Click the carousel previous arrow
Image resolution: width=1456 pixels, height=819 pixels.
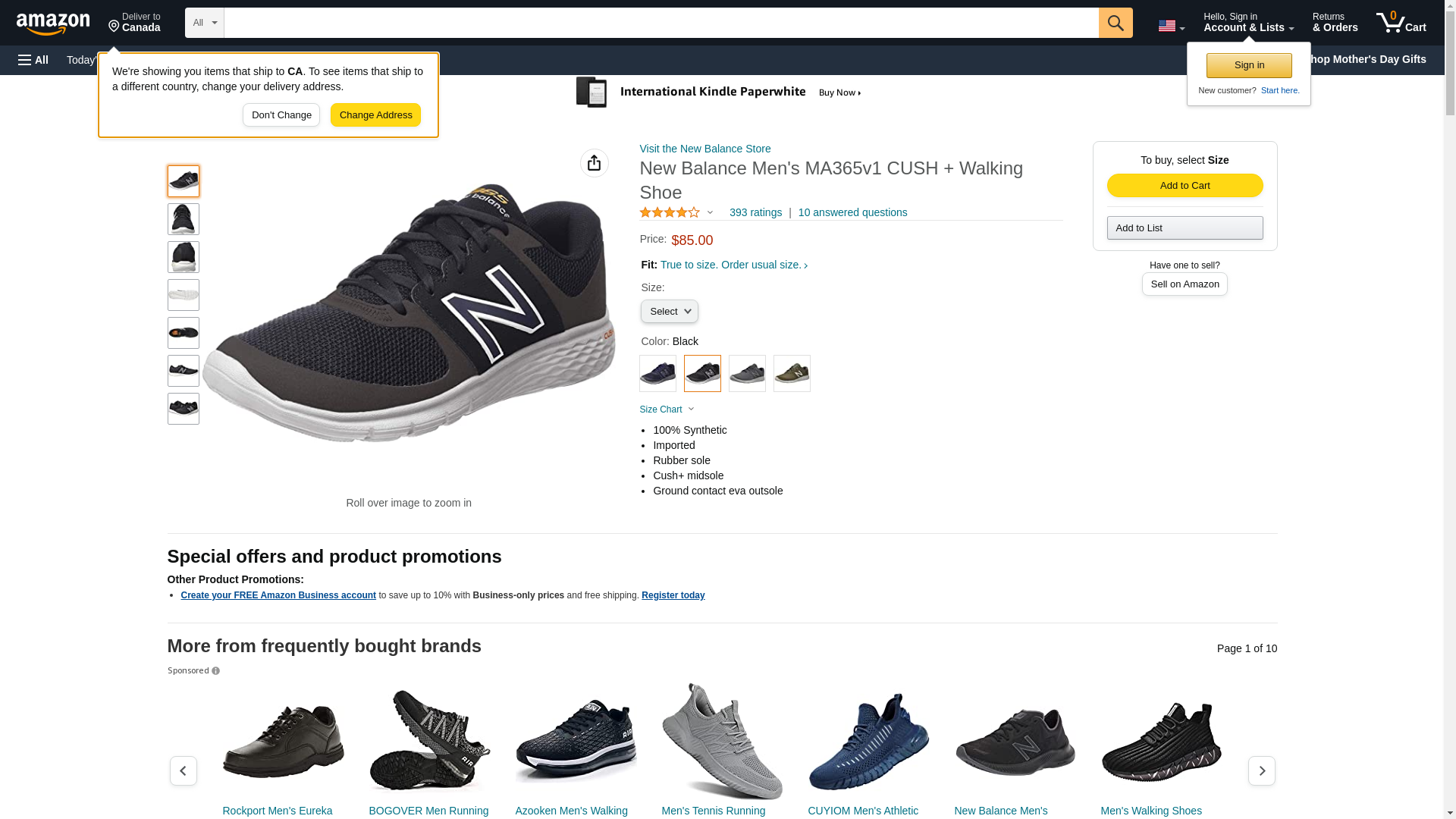[x=184, y=770]
